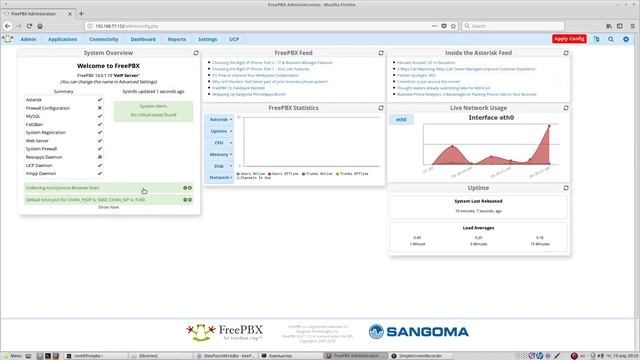Show Firefox sidebars icon
This screenshot has height=360, width=640.
[620, 26]
